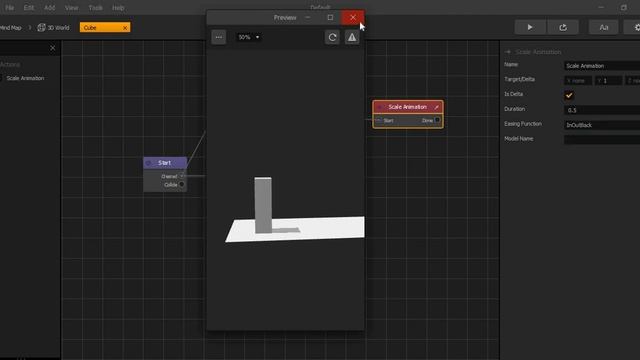Click the restart icon in Preview window
Image resolution: width=640 pixels, height=360 pixels.
(x=332, y=37)
